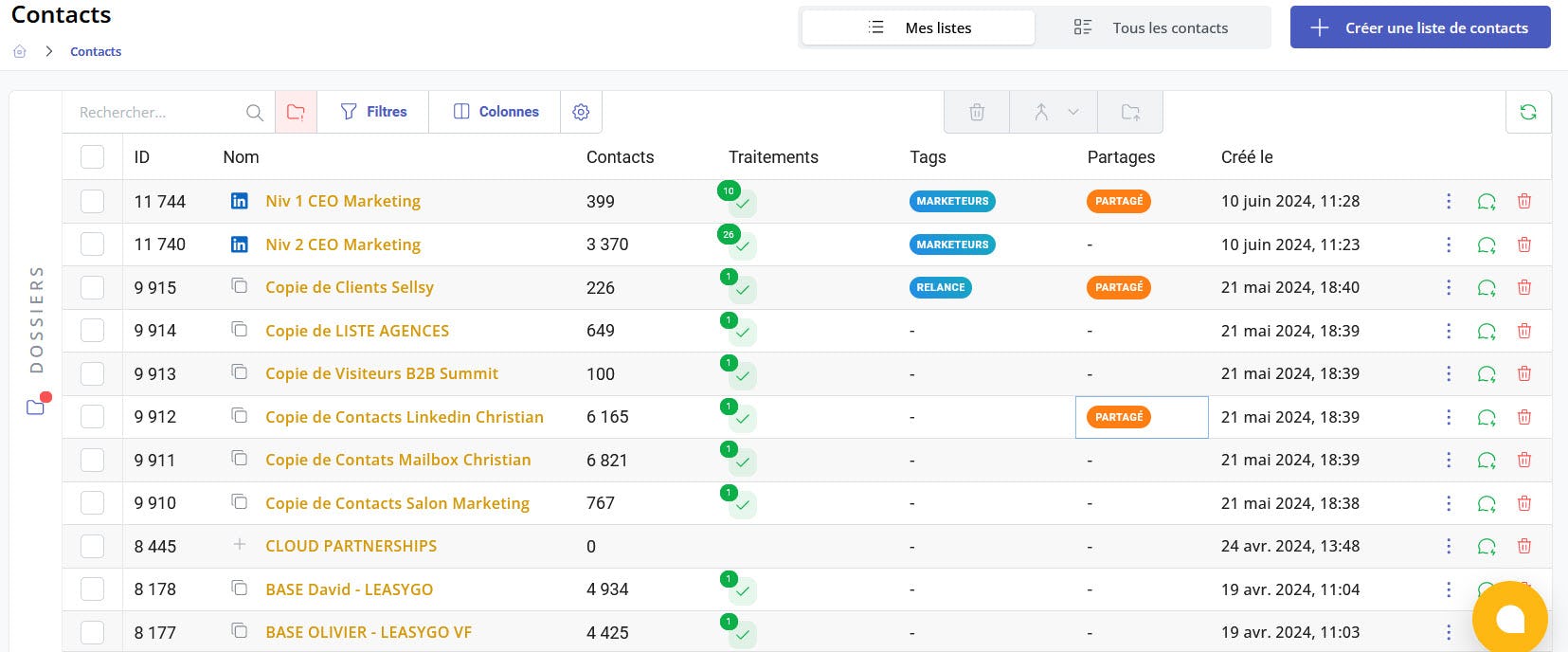This screenshot has height=652, width=1568.
Task: Check the box for list 9 914
Action: (x=92, y=331)
